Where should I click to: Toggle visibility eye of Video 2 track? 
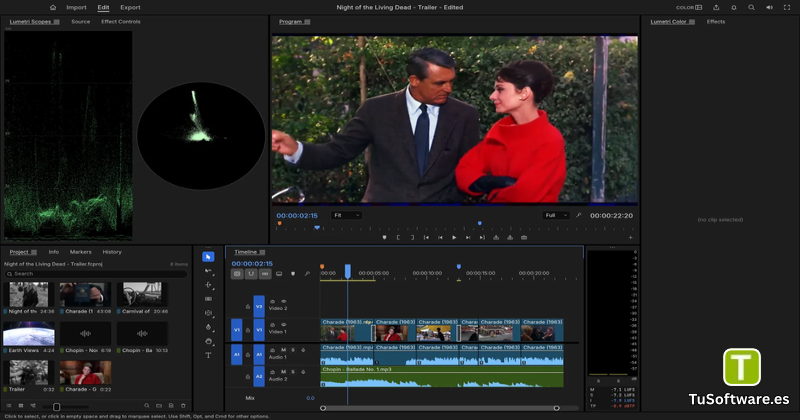(283, 301)
